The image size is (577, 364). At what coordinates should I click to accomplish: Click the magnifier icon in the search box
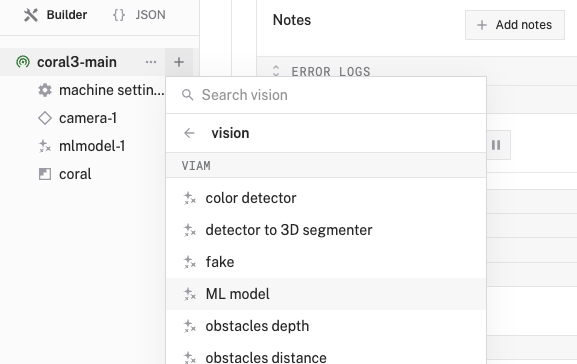188,95
